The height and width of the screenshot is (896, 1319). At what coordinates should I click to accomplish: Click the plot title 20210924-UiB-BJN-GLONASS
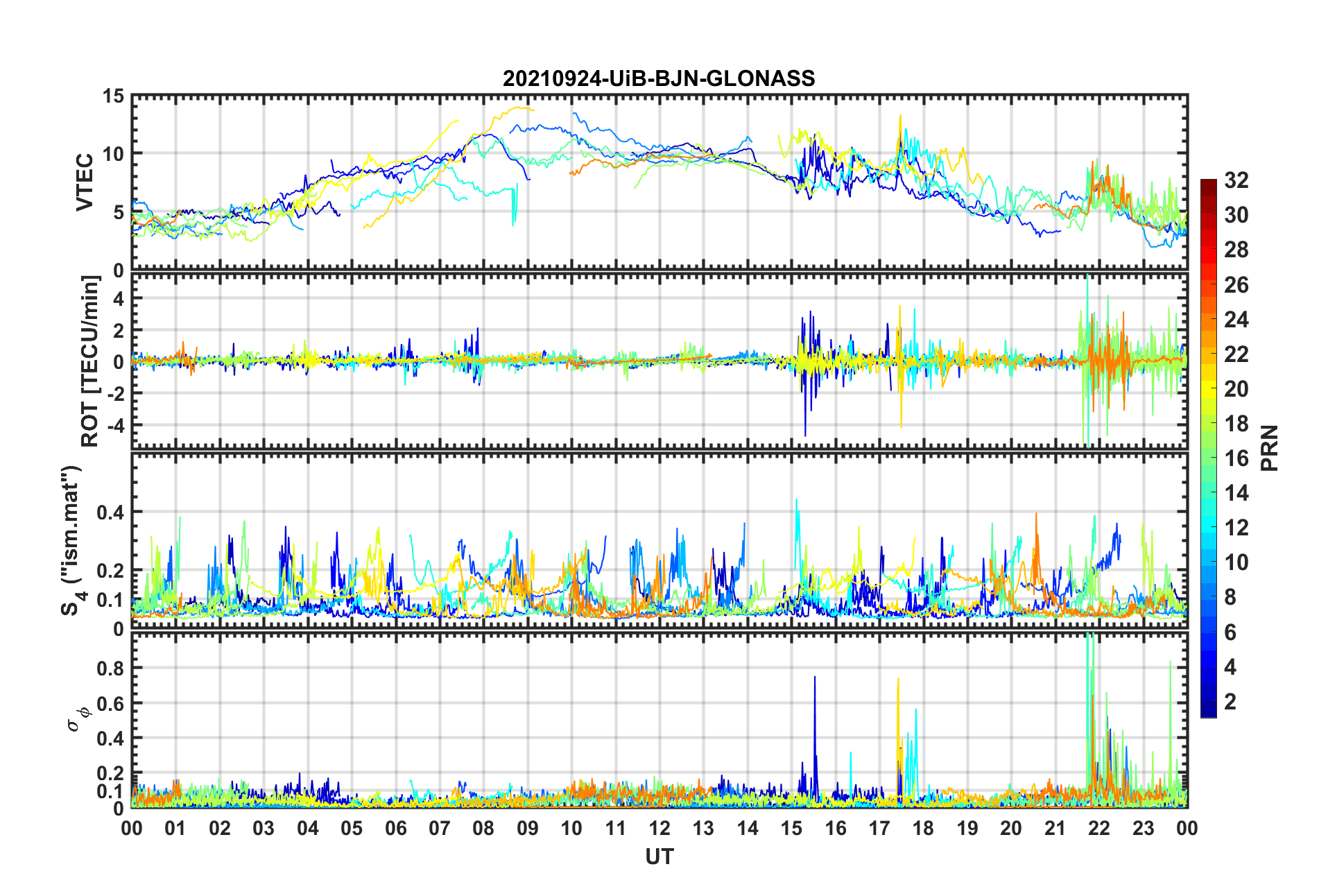click(x=659, y=78)
